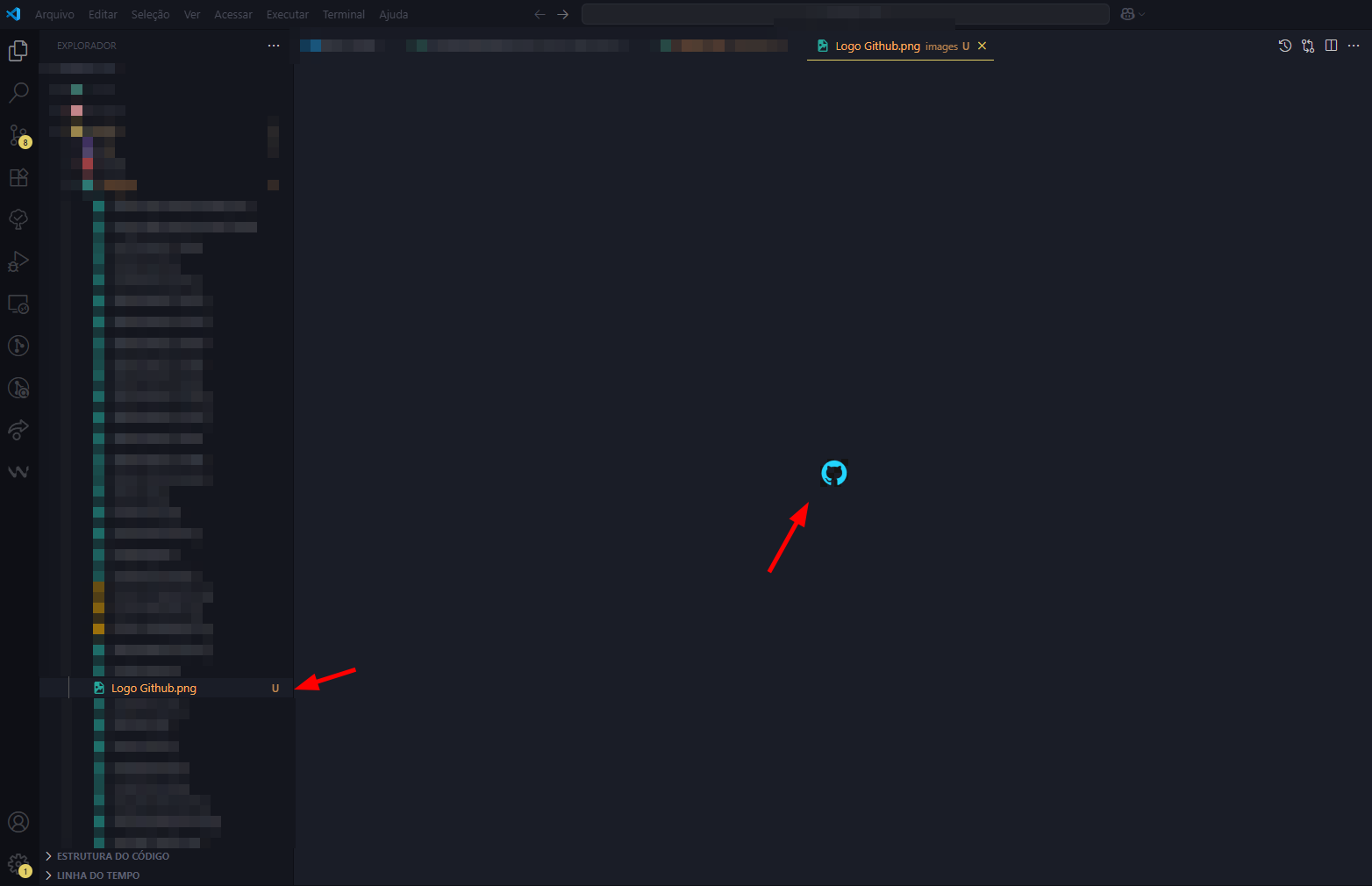
Task: Open the Run and Debug view
Action: (x=18, y=261)
